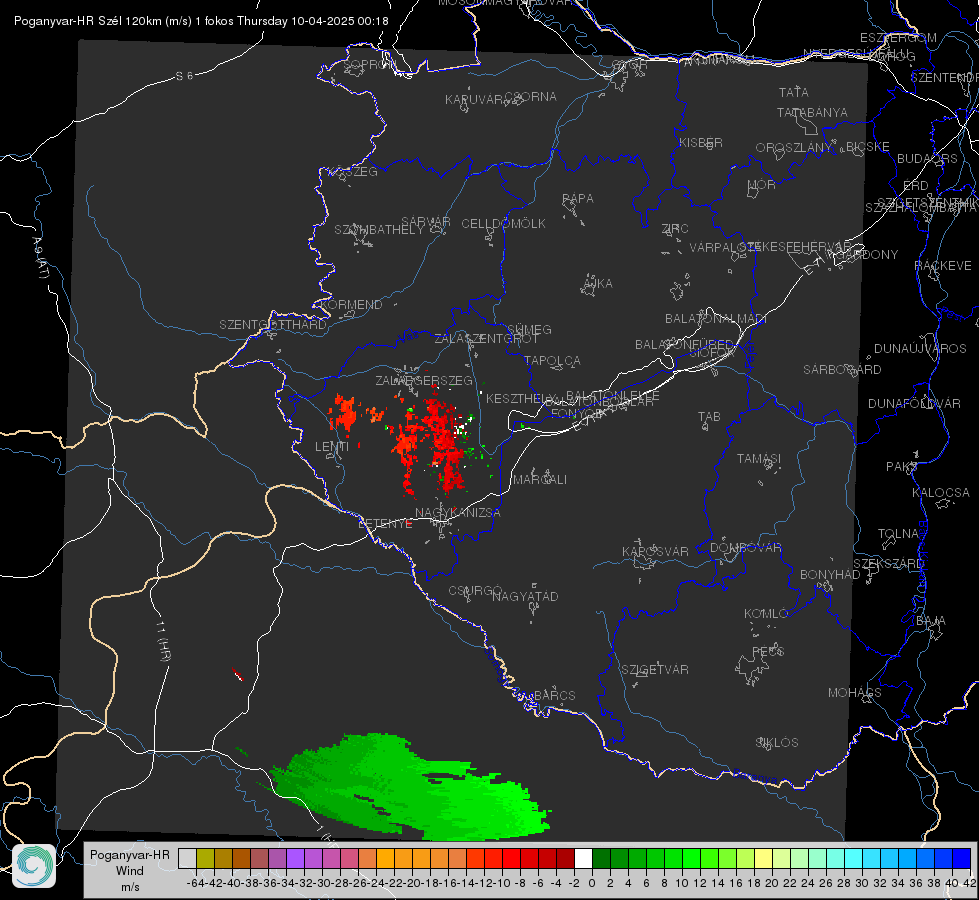Click the DUNAÚJVÁROS city label

coord(920,349)
